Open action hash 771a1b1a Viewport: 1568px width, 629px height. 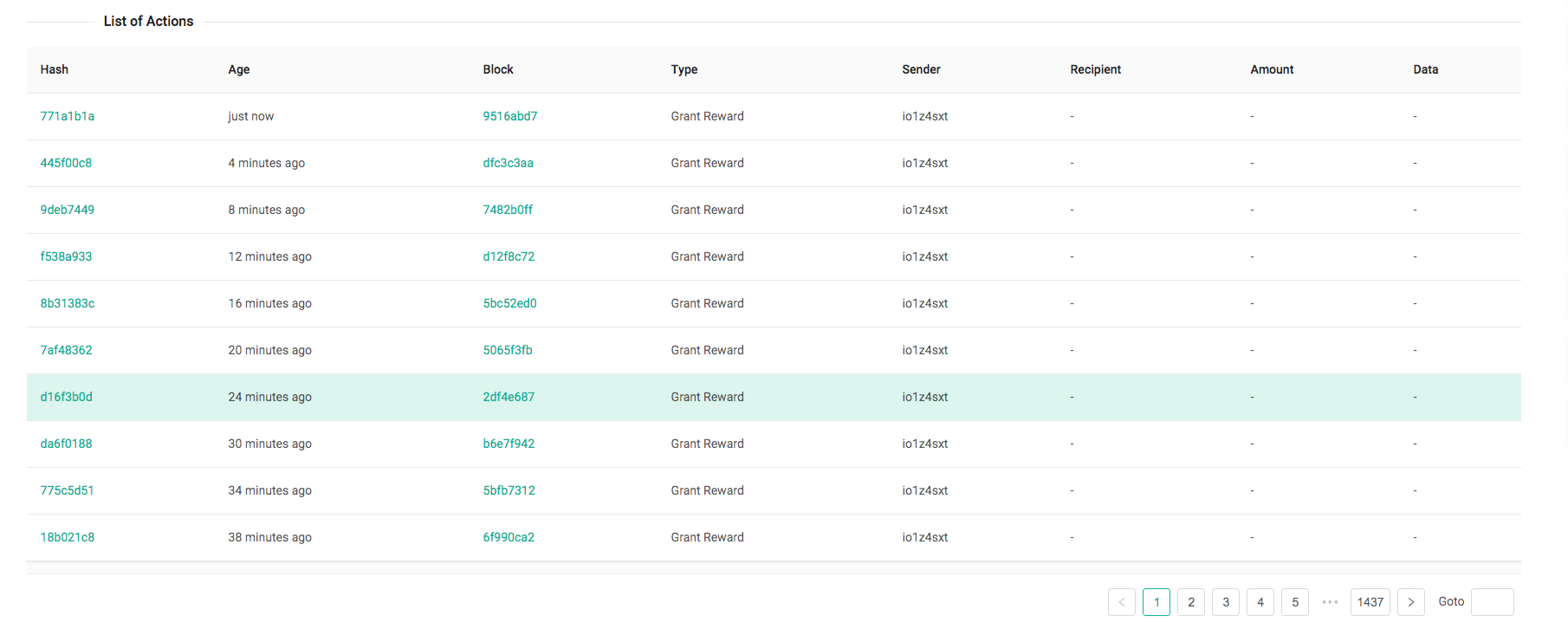click(68, 116)
